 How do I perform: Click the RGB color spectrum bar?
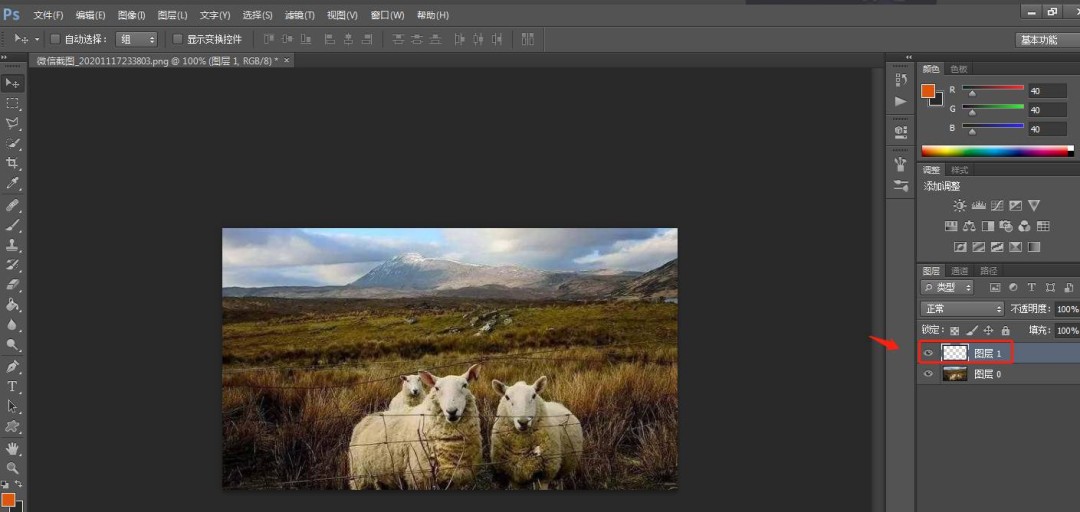[x=995, y=151]
